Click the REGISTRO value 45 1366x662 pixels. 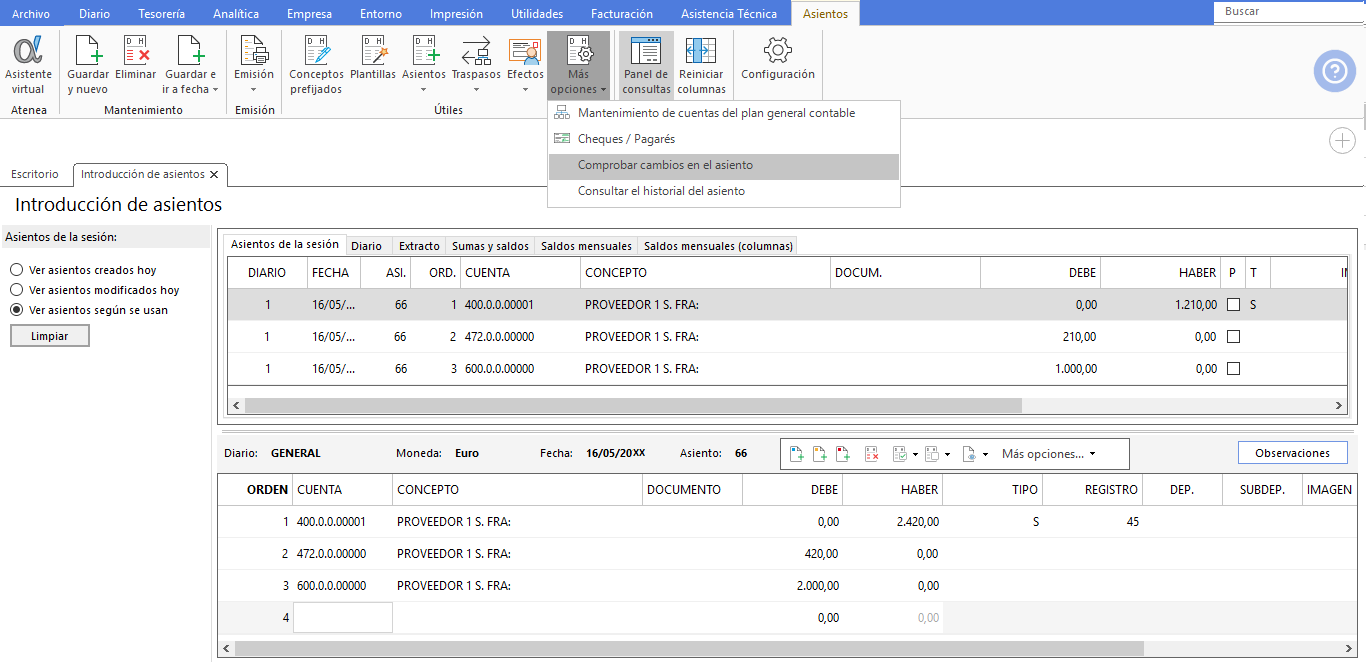[1132, 522]
